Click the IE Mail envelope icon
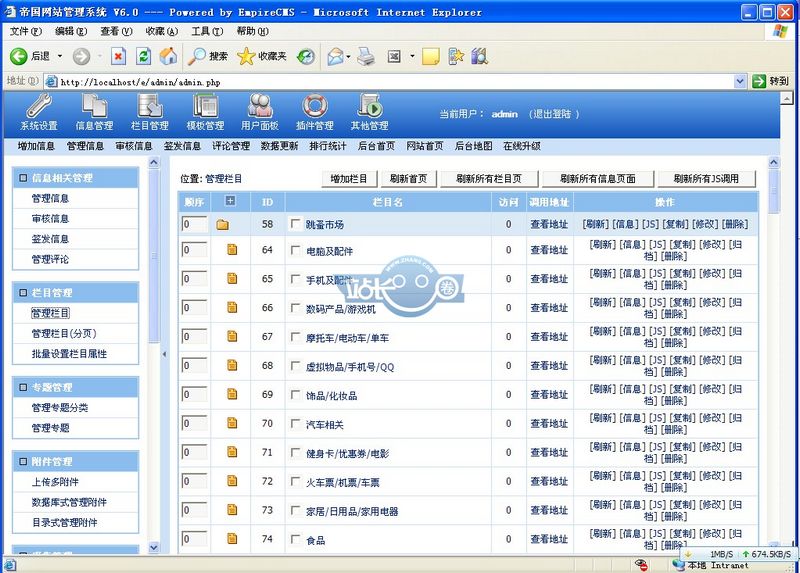The width and height of the screenshot is (800, 573). (x=336, y=56)
